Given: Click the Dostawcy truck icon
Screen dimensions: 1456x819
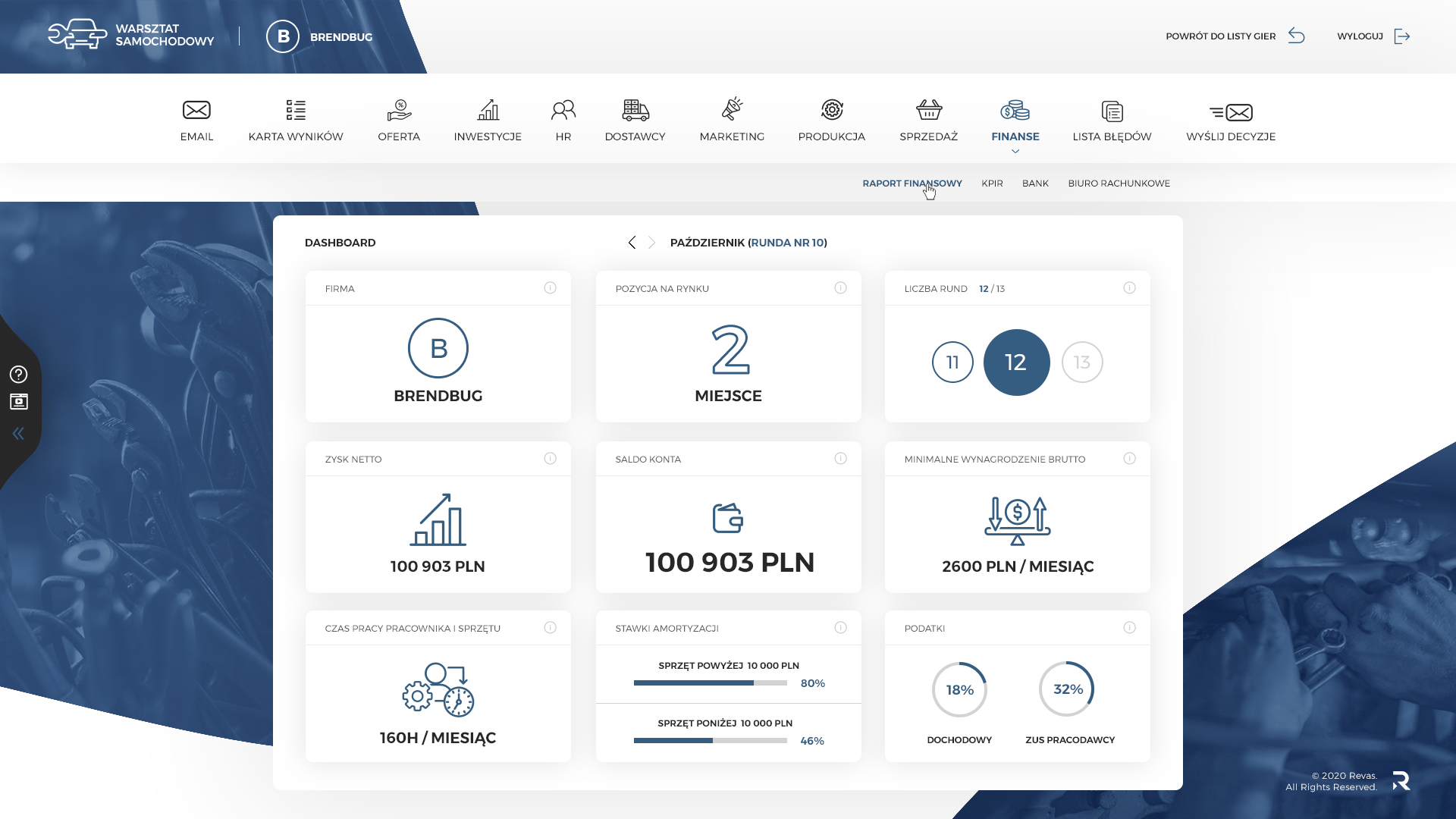Looking at the screenshot, I should tap(635, 111).
